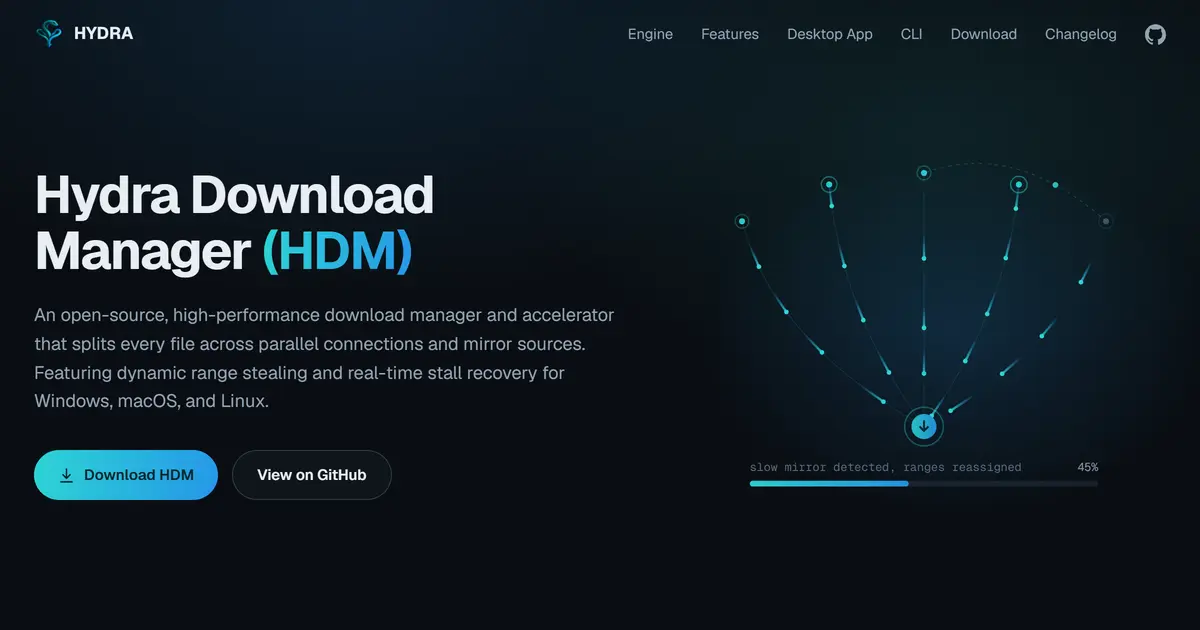The width and height of the screenshot is (1200, 630).
Task: Click the Hydra logo icon
Action: click(x=47, y=34)
